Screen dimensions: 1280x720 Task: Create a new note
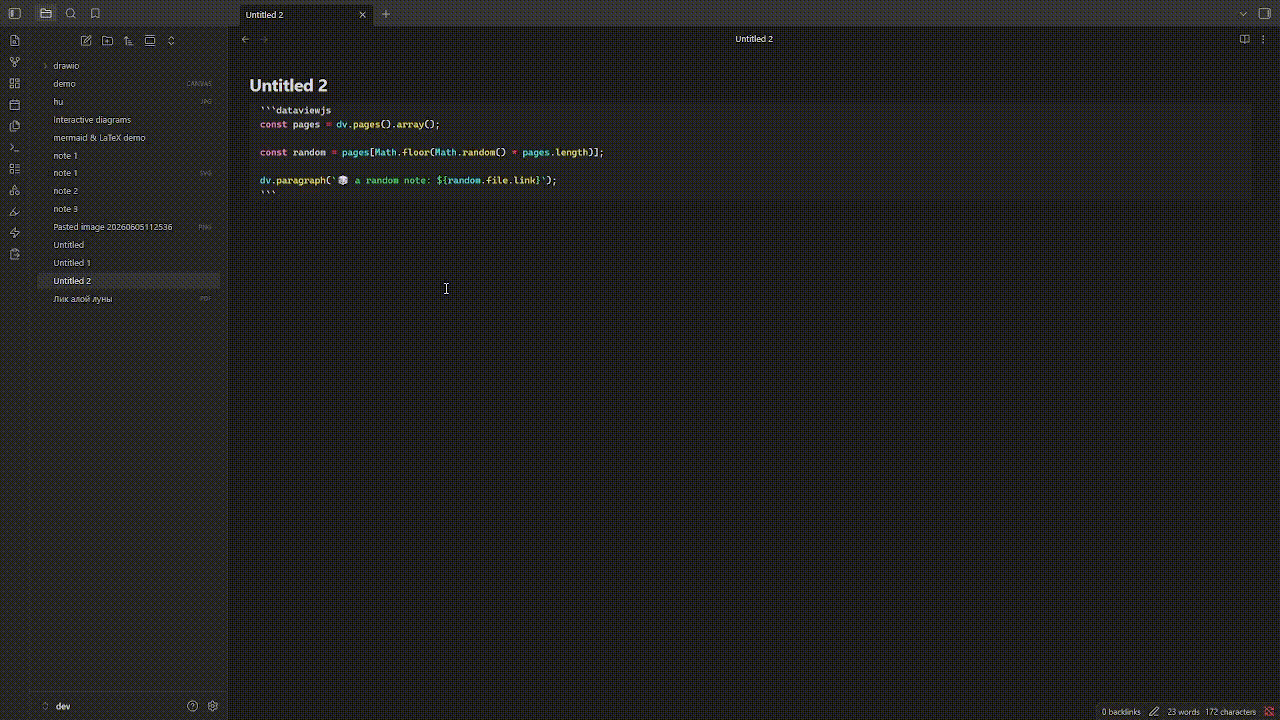click(x=86, y=41)
